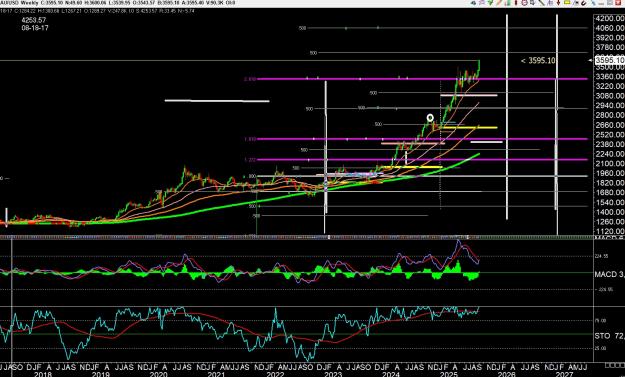Screen dimensions: 625x377
Task: Select the orange diagonal trendline tool icon
Action: (499, 2)
